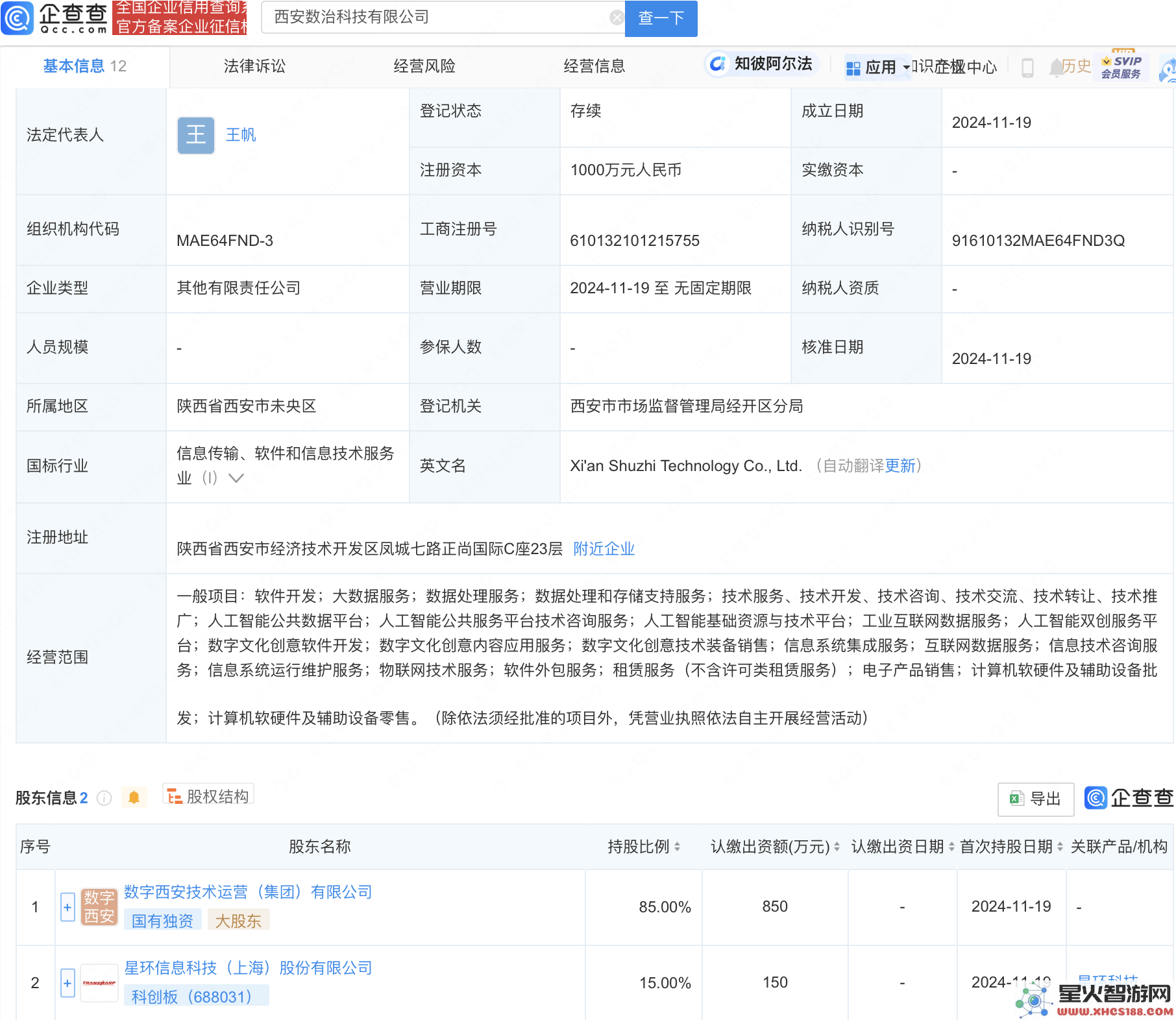This screenshot has width=1176, height=1020.
Task: Click the Qcc.com logo icon
Action: (x=18, y=18)
